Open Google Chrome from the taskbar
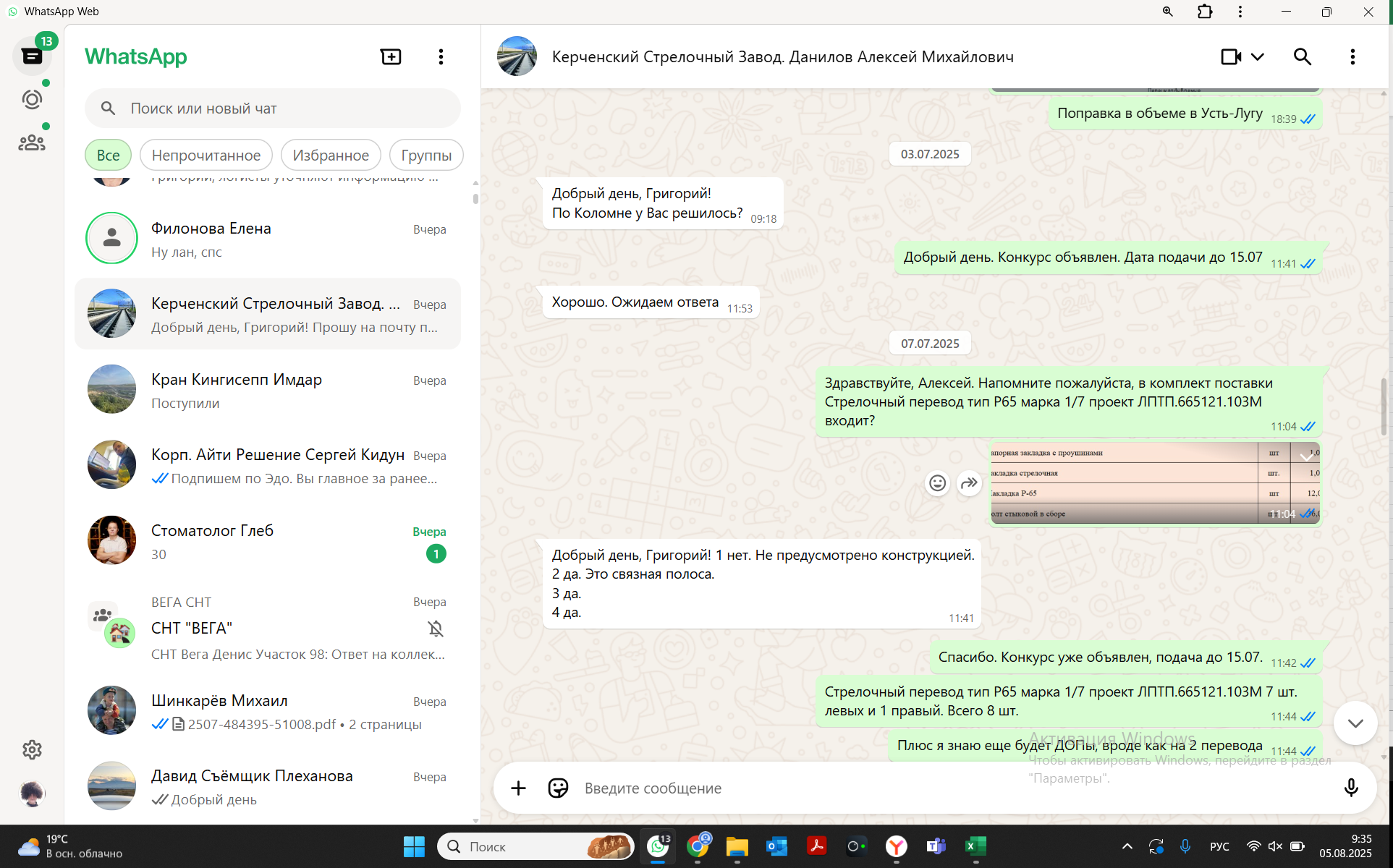This screenshot has width=1393, height=868. point(698,846)
